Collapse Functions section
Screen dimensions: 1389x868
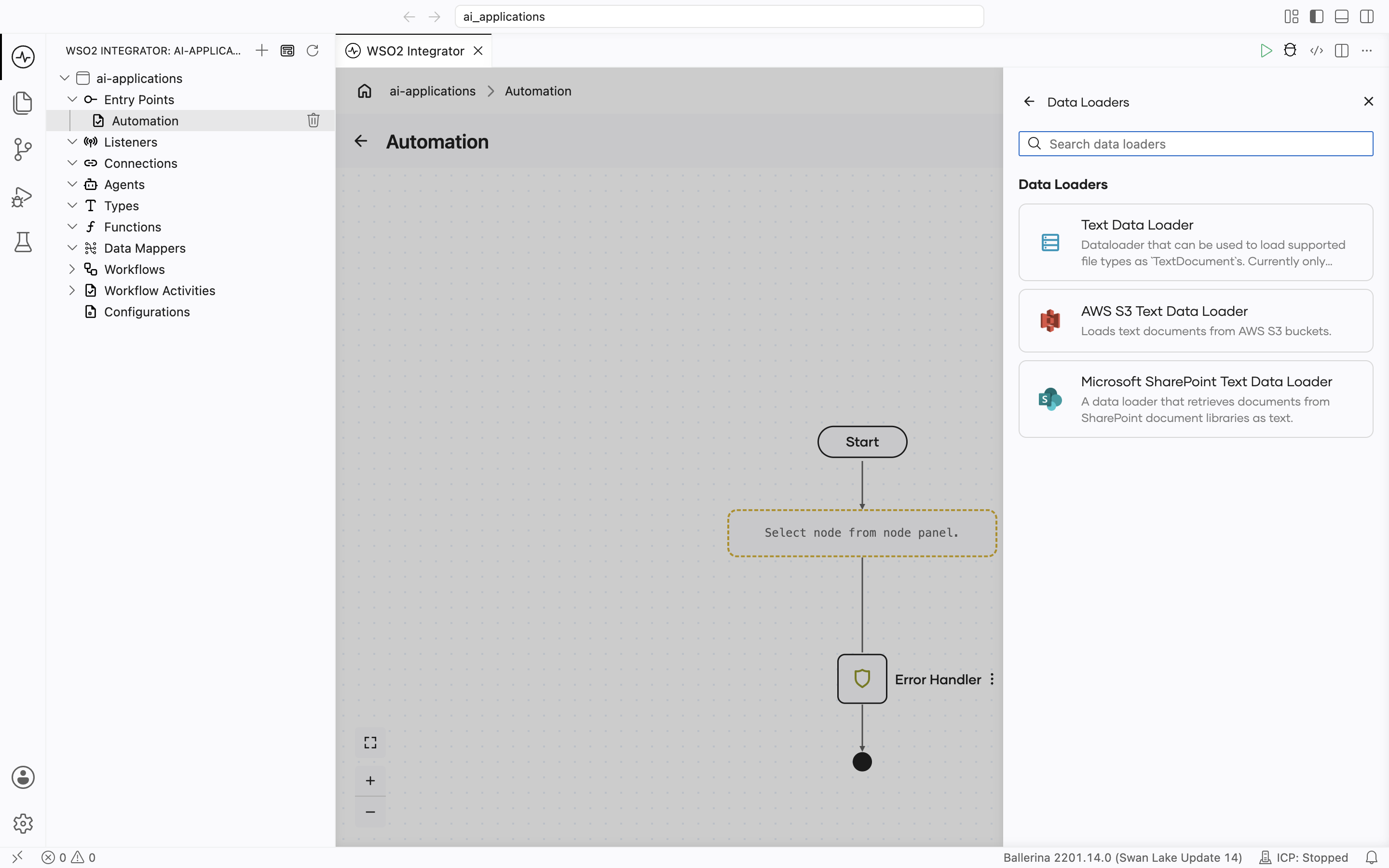click(x=72, y=227)
